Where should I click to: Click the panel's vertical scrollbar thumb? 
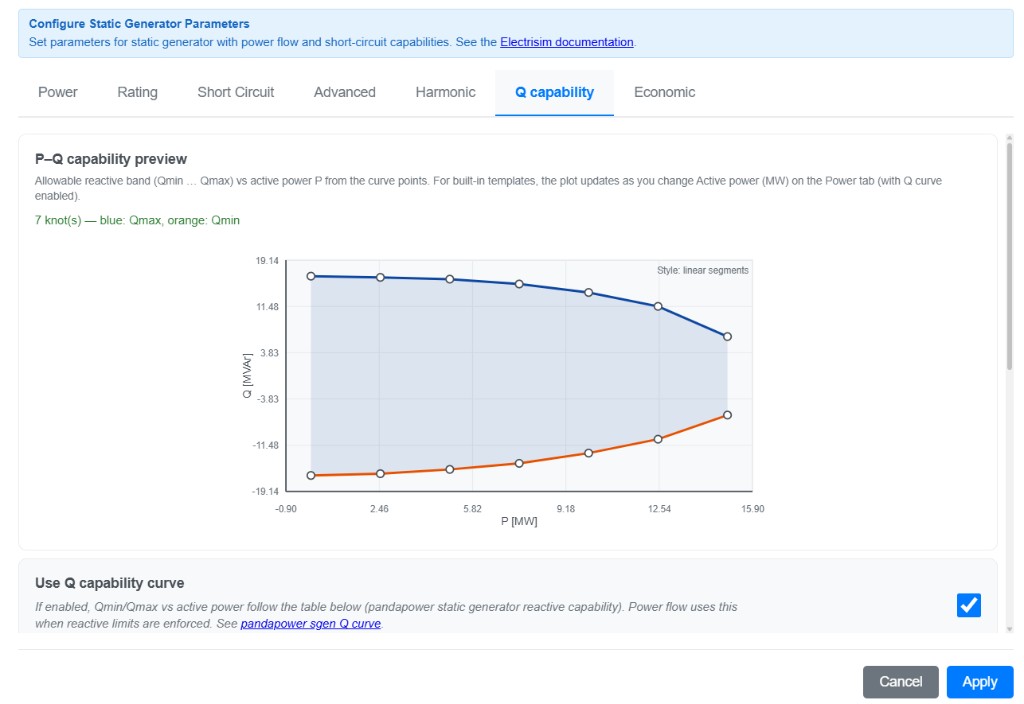click(1009, 255)
